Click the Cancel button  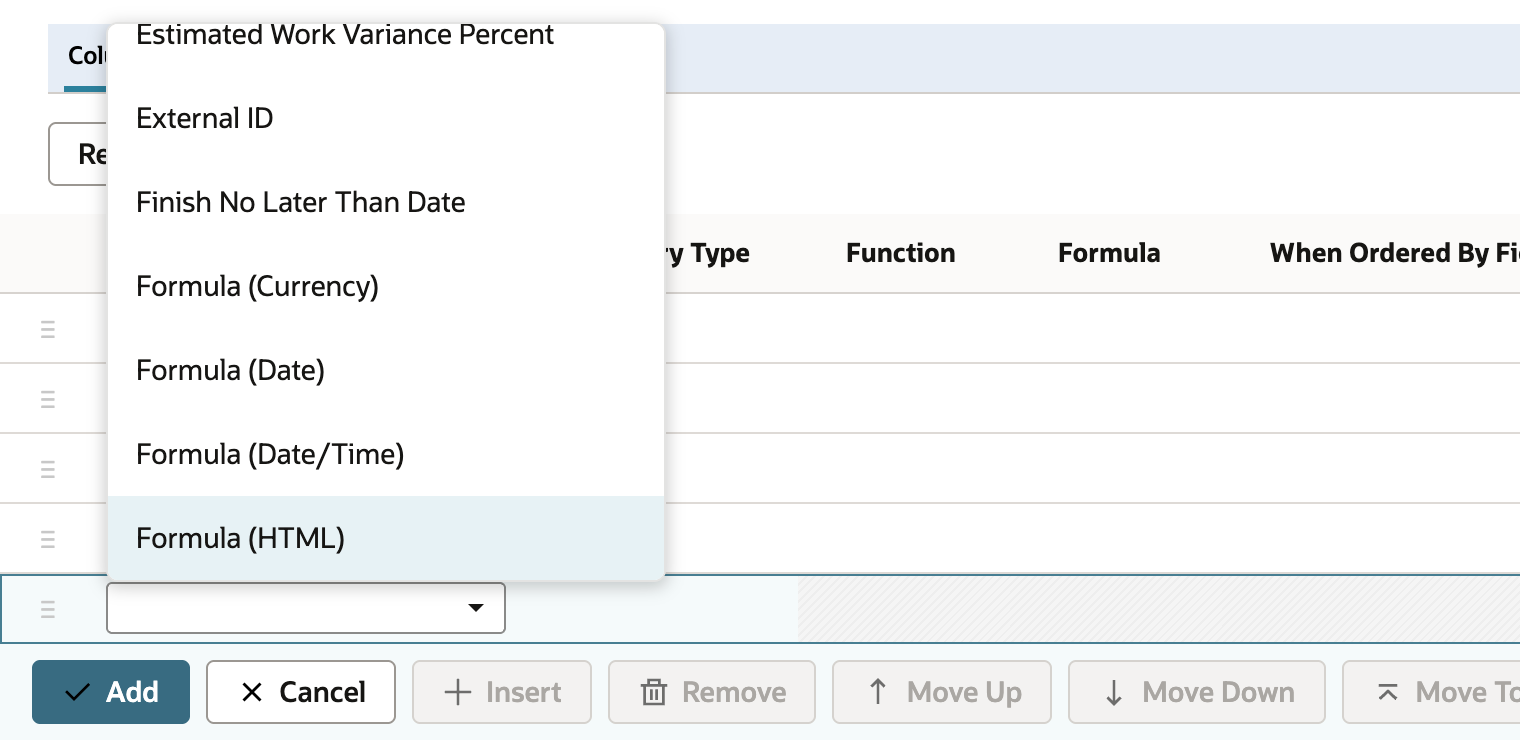coord(301,692)
